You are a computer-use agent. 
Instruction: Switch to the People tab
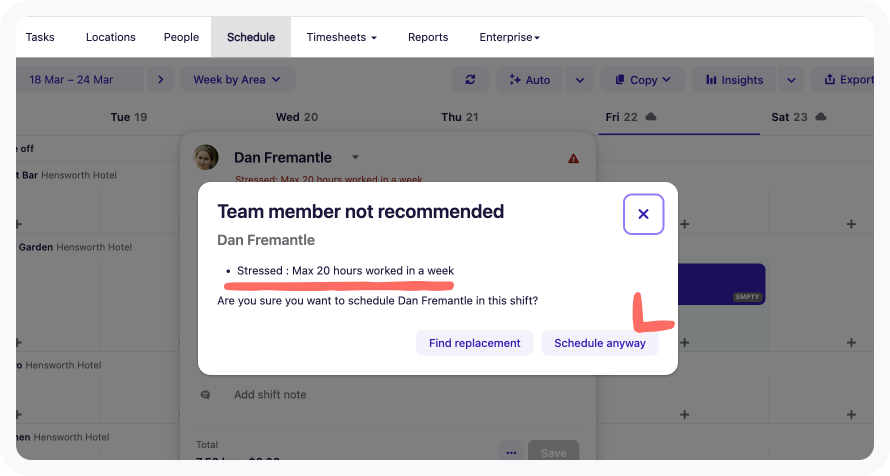coord(181,37)
